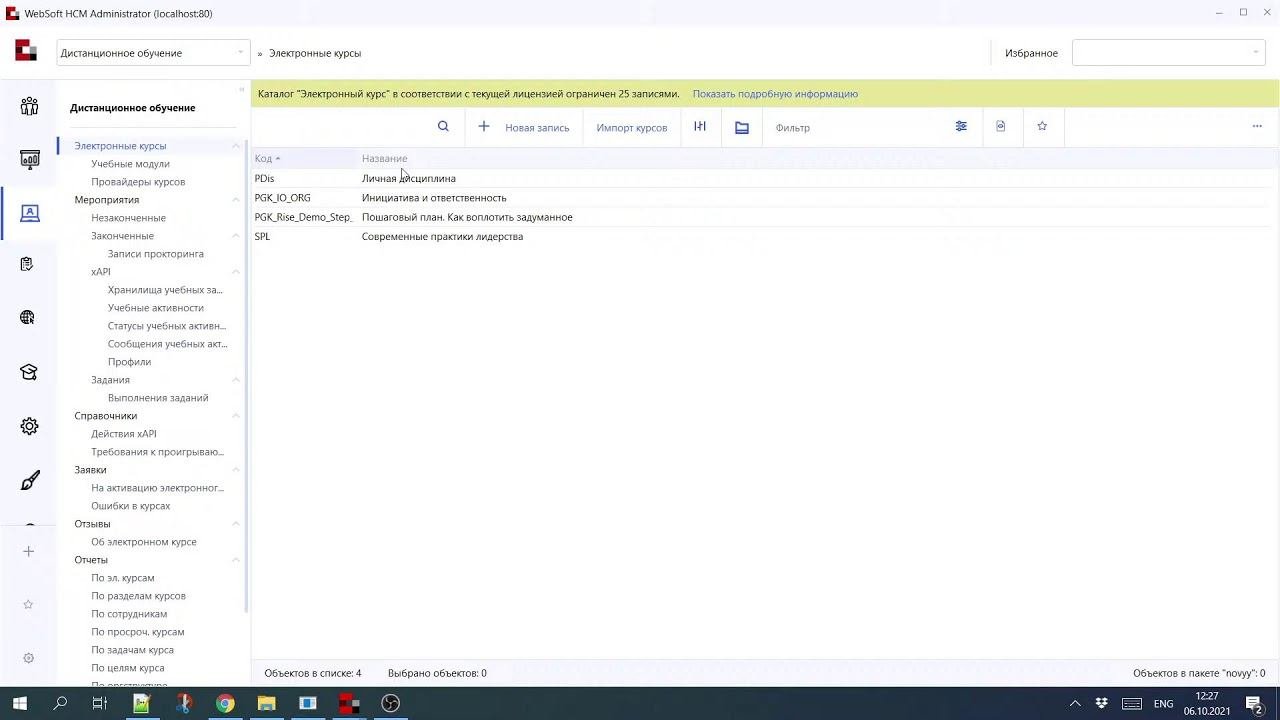Select Действия xAPI in the tree
Image resolution: width=1280 pixels, height=720 pixels.
coord(124,434)
